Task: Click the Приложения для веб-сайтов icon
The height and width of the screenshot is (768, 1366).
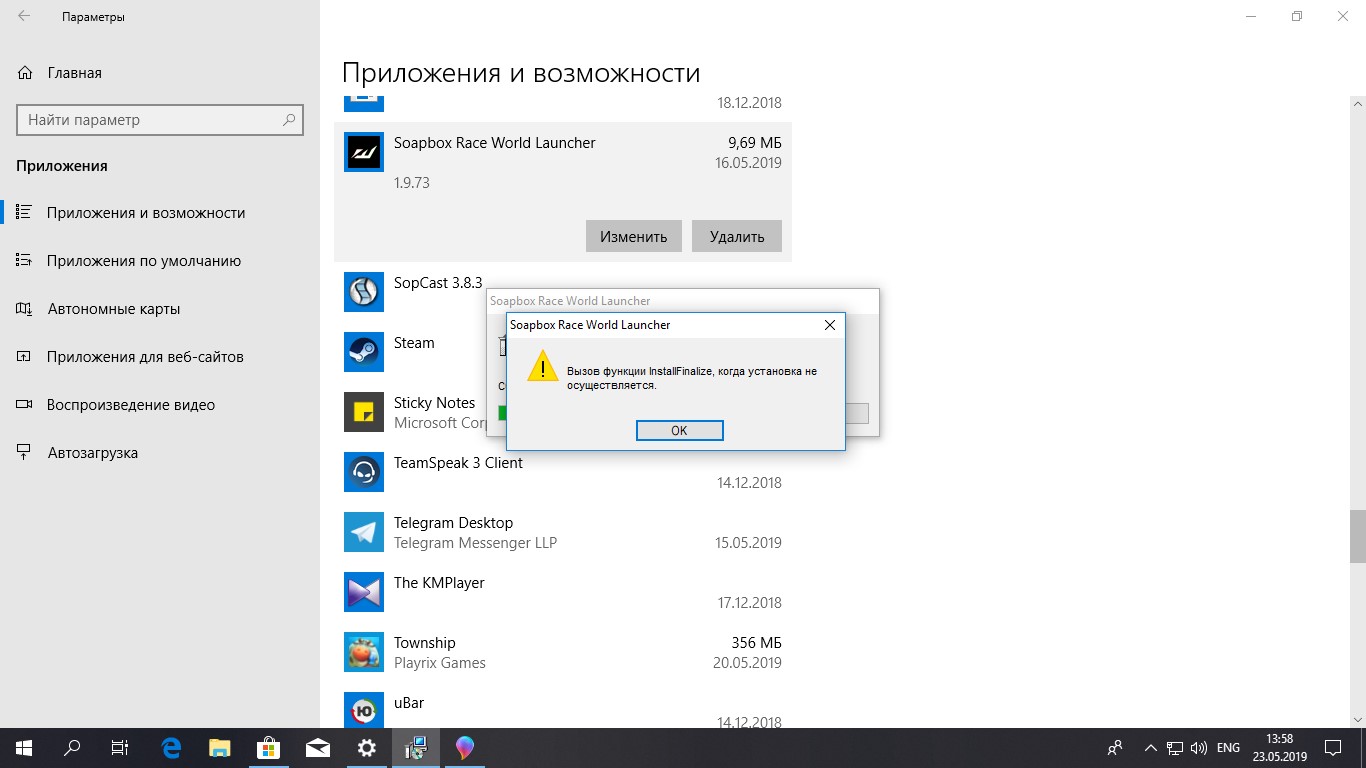Action: click(25, 357)
